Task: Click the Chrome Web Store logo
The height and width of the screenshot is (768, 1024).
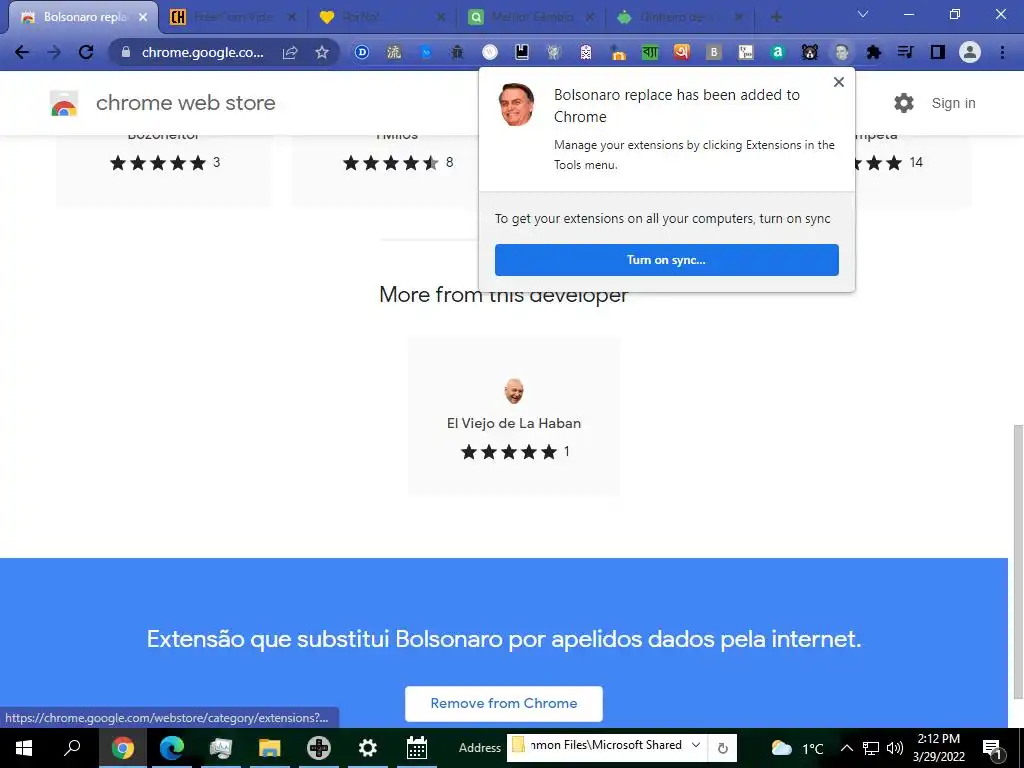Action: (x=64, y=103)
